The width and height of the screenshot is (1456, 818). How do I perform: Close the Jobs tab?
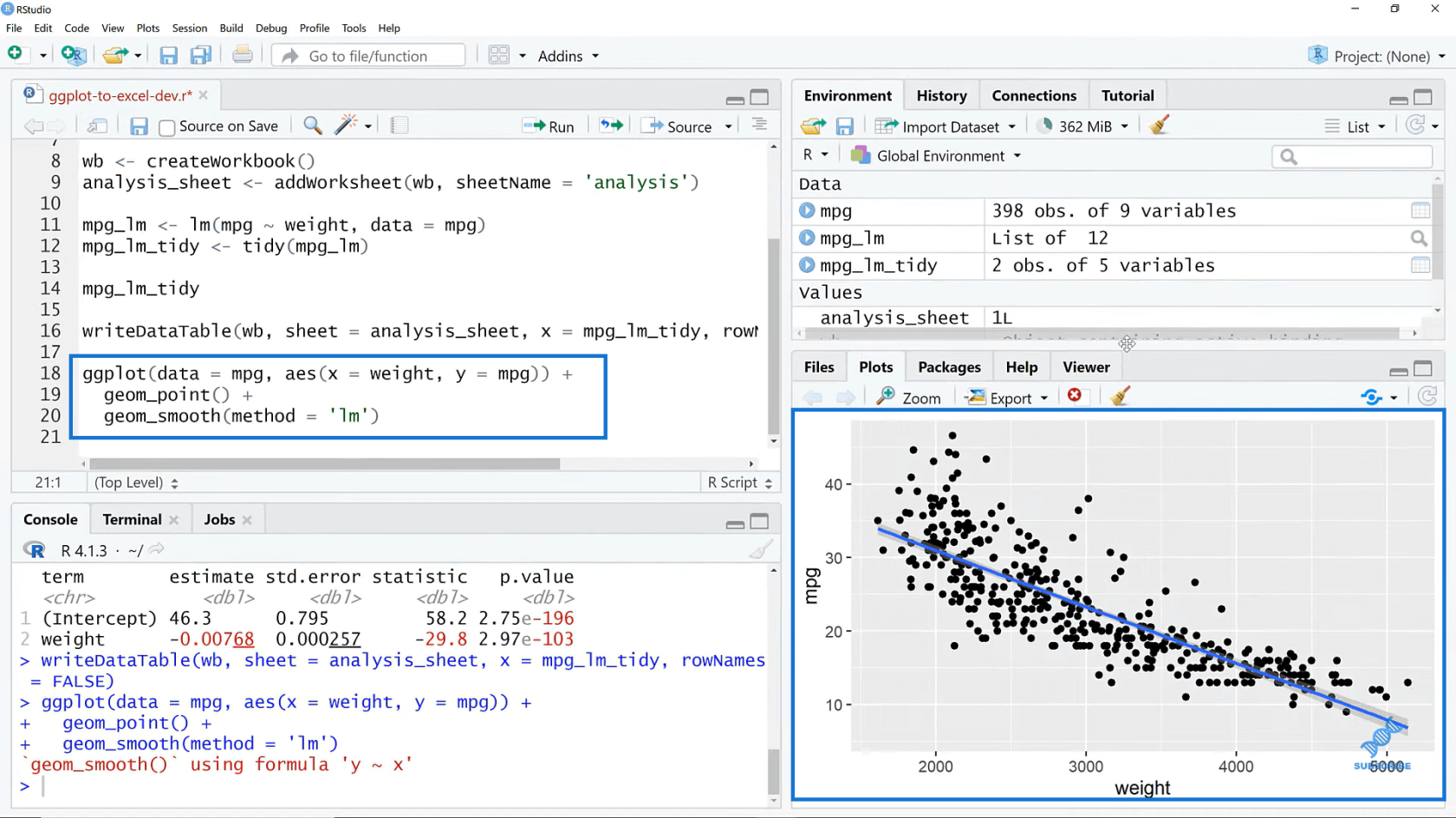click(247, 520)
